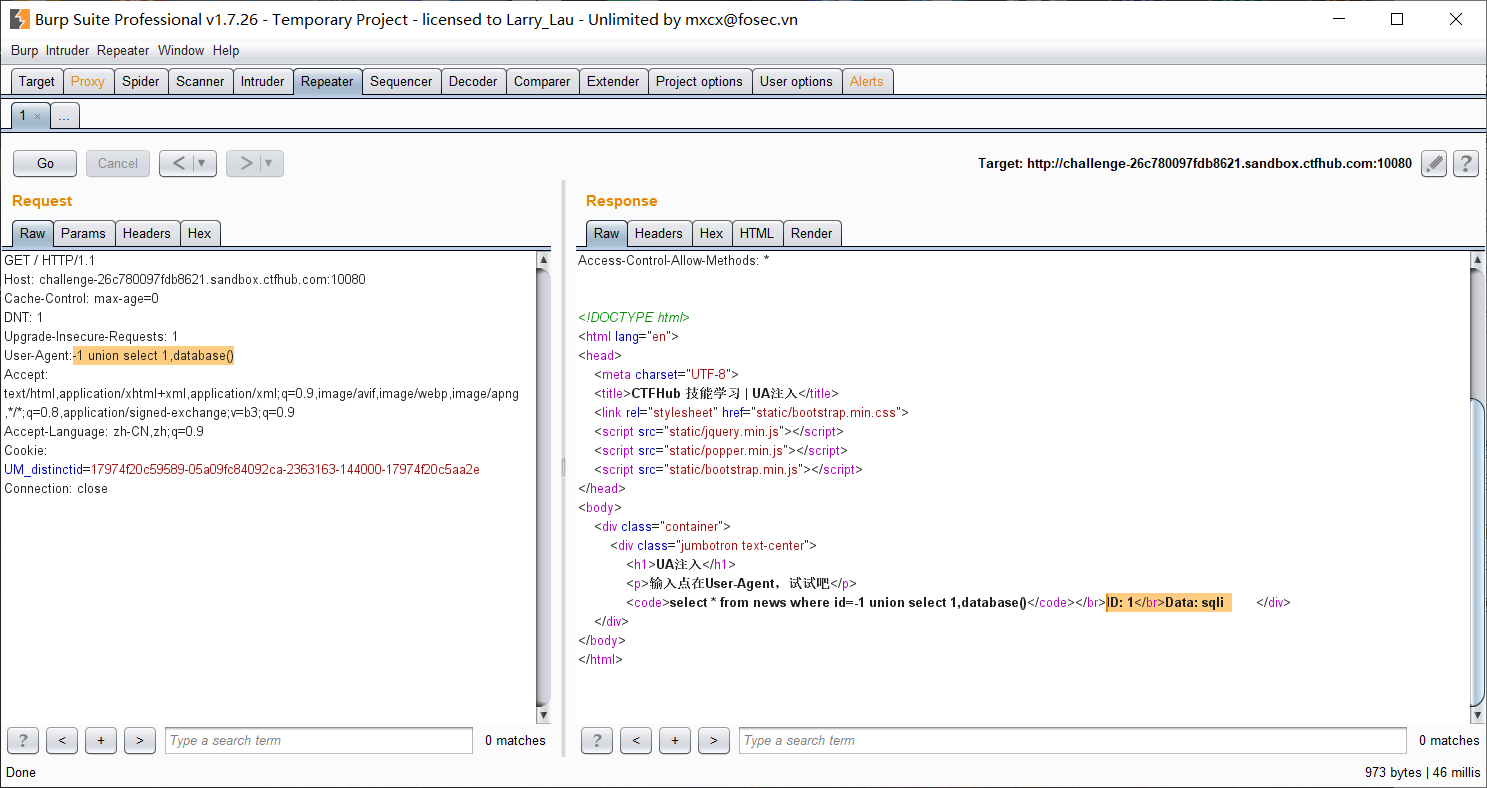Open the Burp menu
1487x788 pixels.
click(x=24, y=50)
